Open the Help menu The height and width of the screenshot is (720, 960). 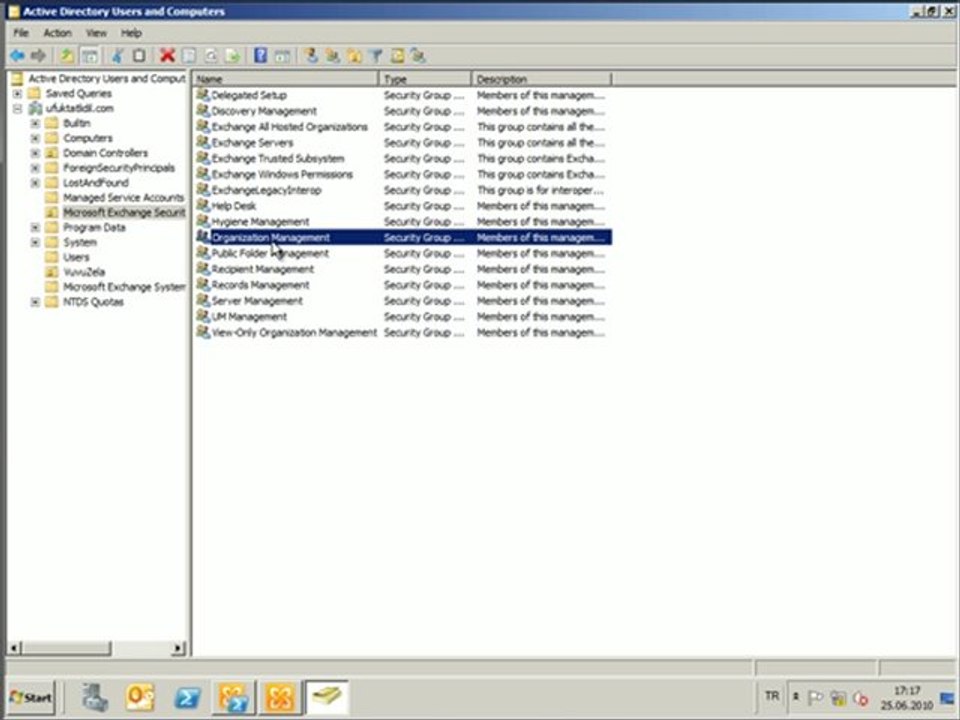coord(131,33)
